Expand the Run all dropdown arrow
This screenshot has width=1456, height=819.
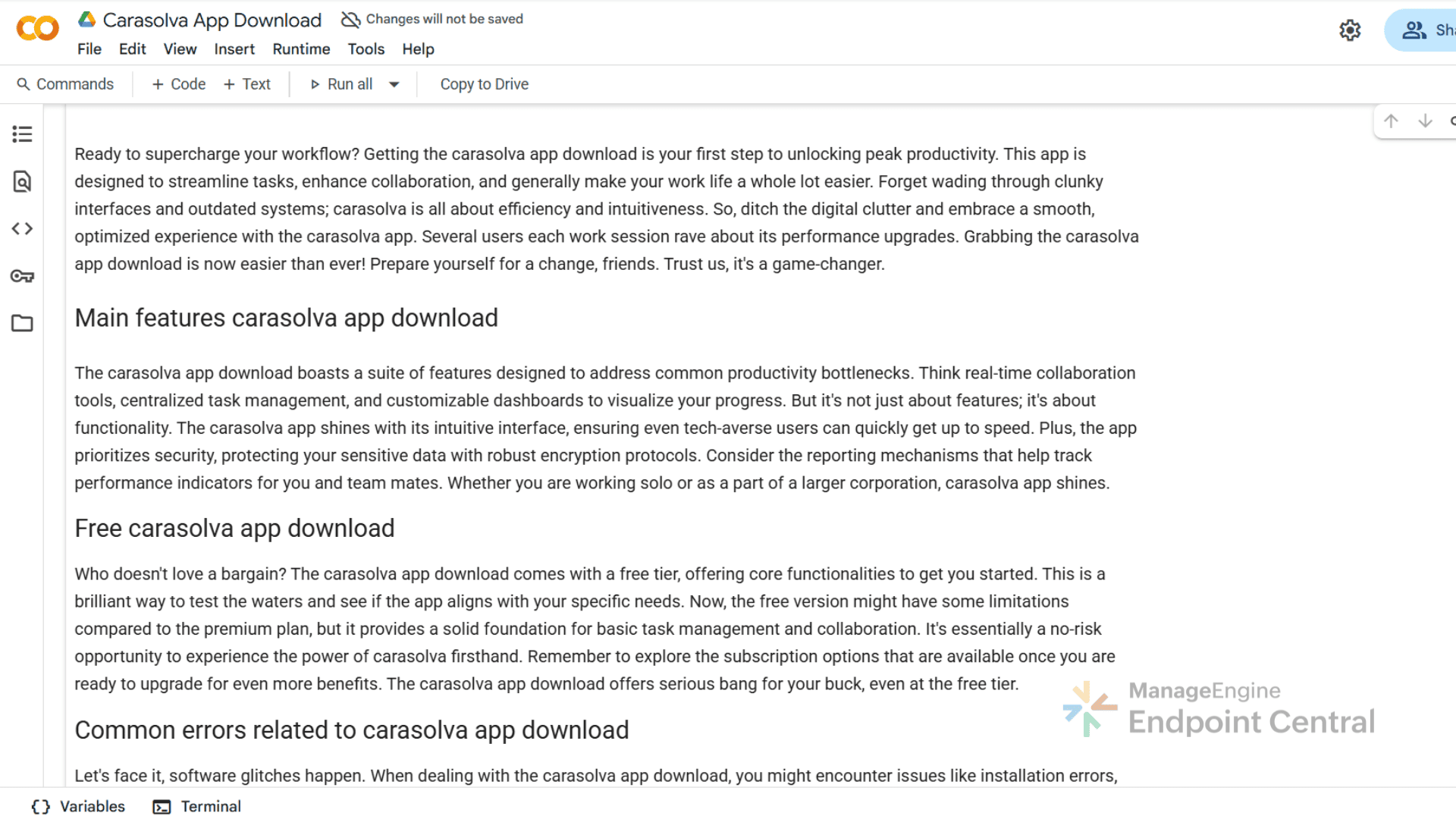(394, 84)
